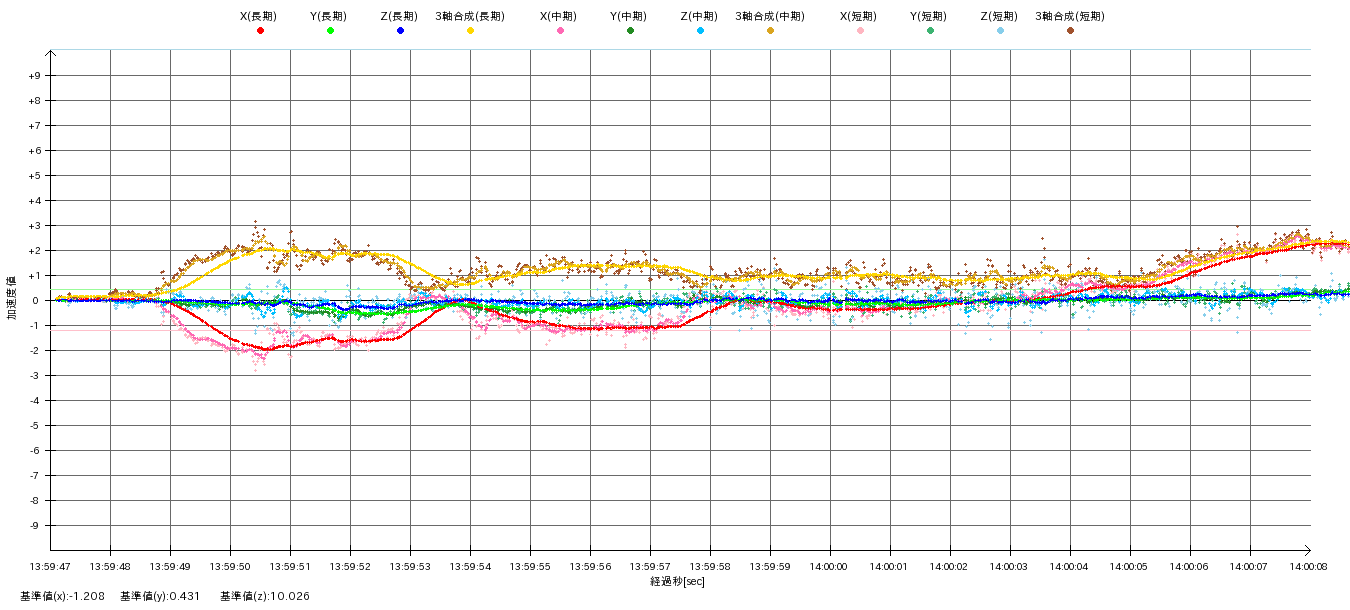Click the red X(長期) legend dot
Screen dimensions: 1350x610
pyautogui.click(x=260, y=31)
